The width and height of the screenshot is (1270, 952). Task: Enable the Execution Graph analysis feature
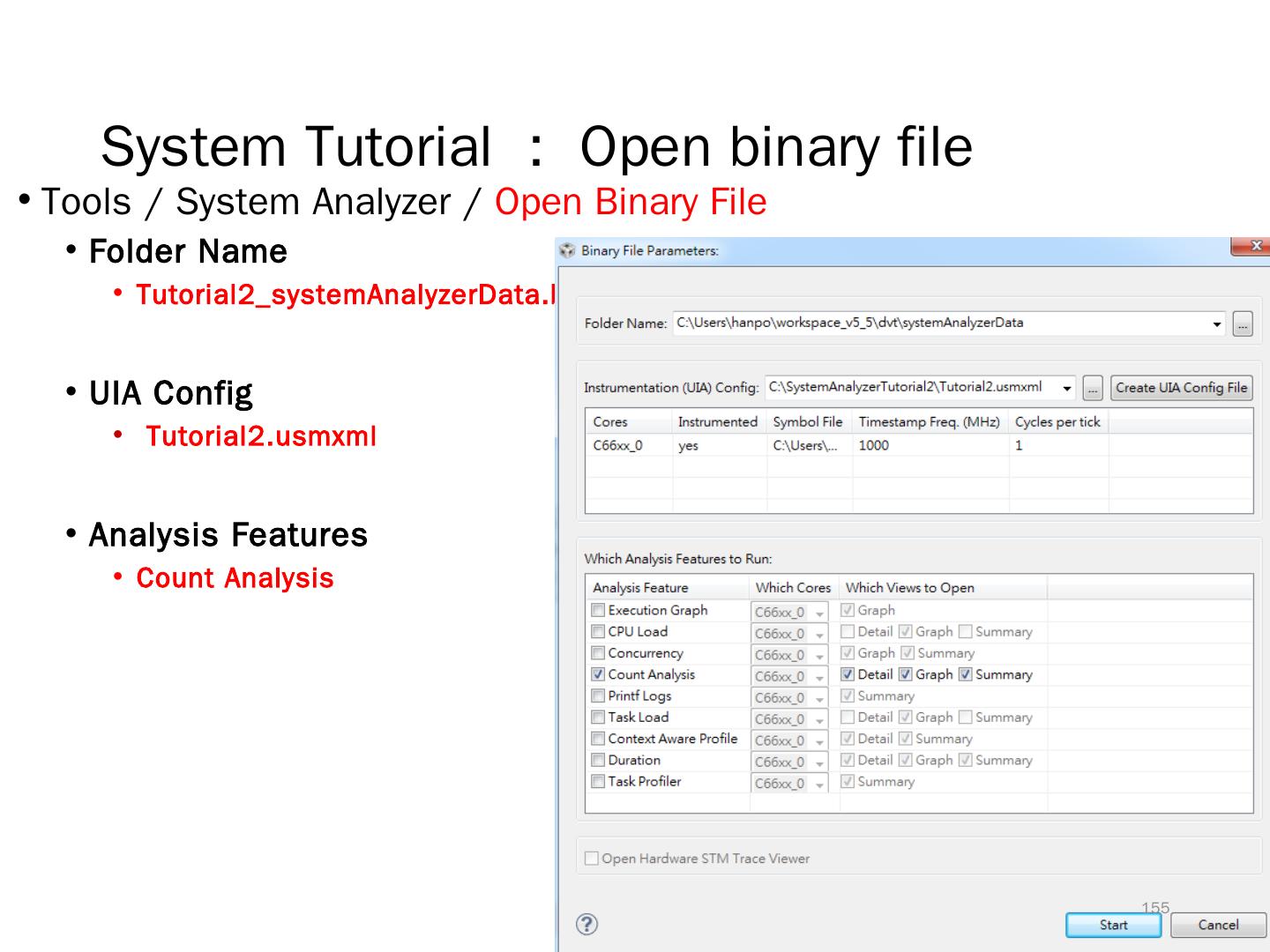pyautogui.click(x=598, y=610)
